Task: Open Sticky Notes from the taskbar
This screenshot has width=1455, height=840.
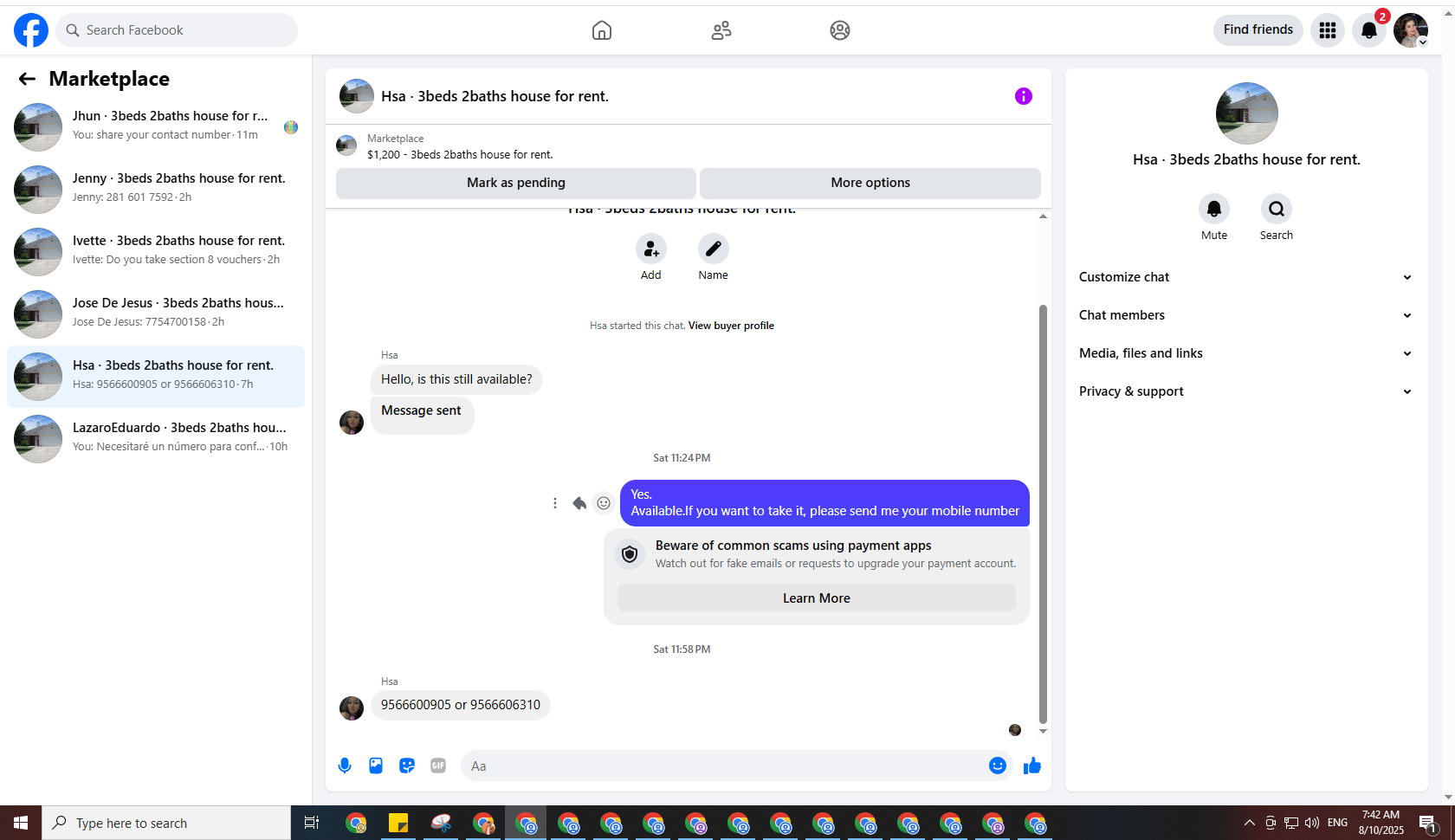Action: [398, 823]
